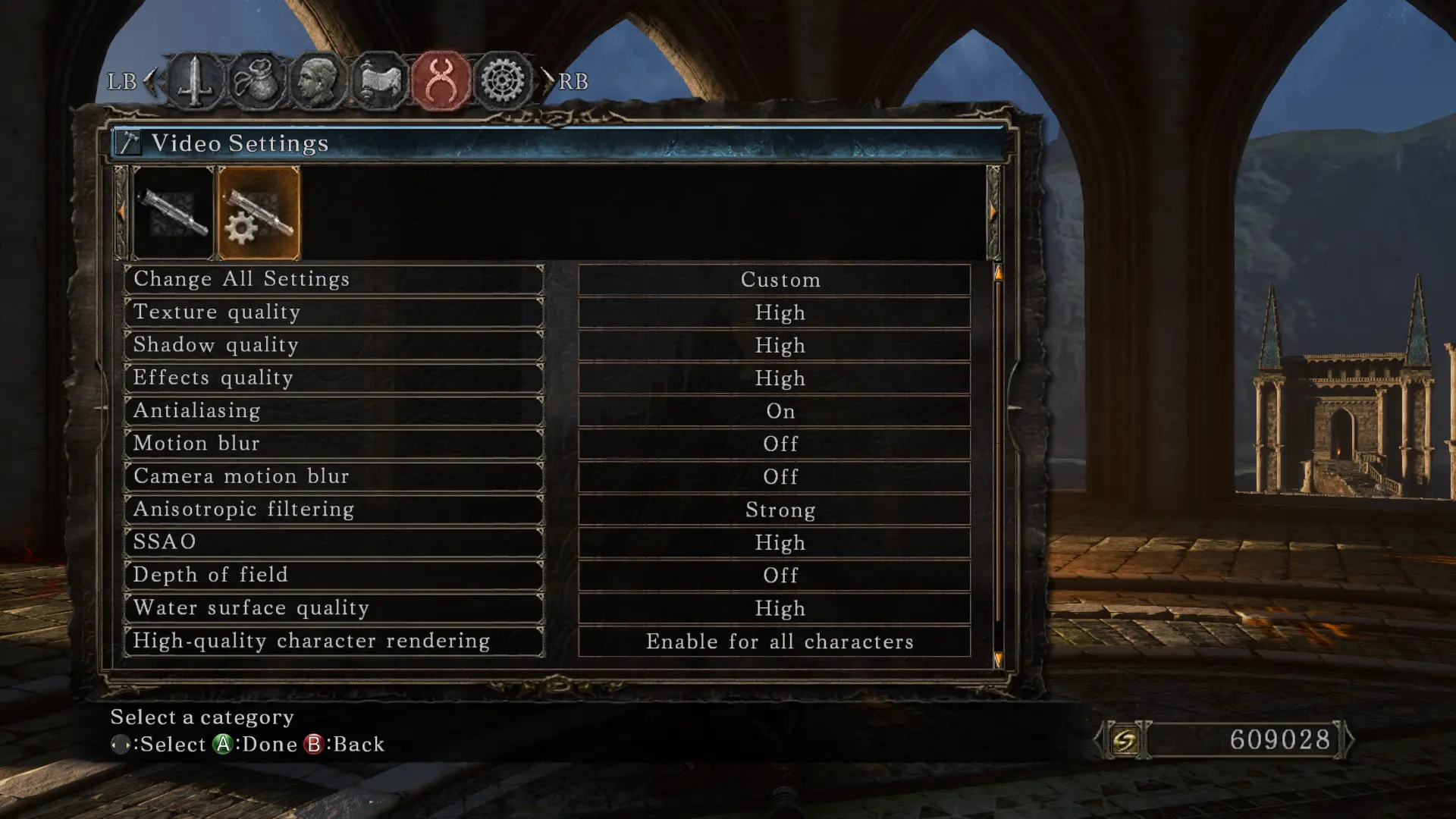Toggle Camera motion blur Off setting
This screenshot has height=819, width=1456.
[780, 476]
